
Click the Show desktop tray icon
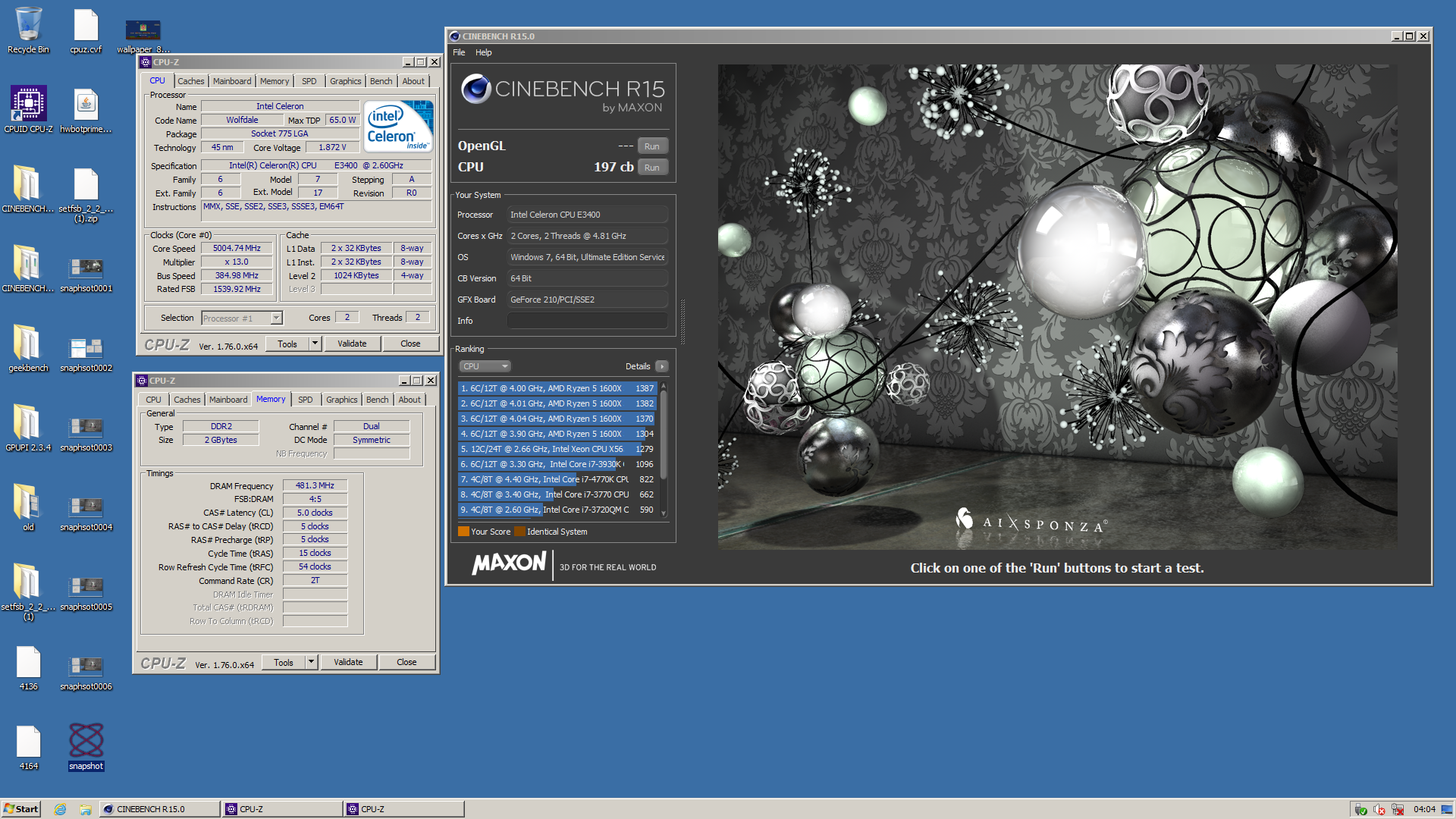pyautogui.click(x=1447, y=809)
